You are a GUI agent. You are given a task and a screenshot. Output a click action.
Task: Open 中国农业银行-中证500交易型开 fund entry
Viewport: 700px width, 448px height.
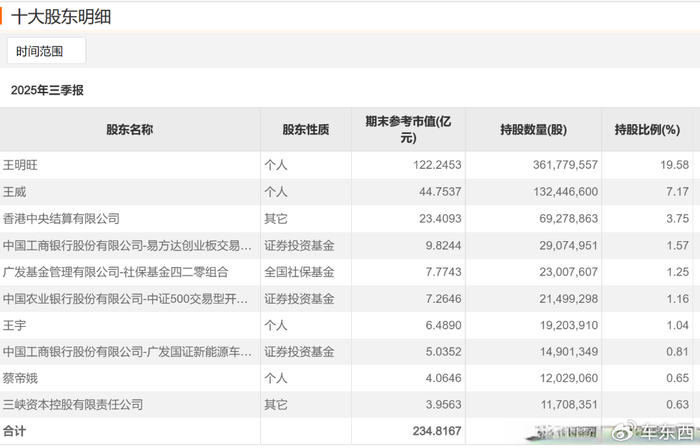coord(125,299)
